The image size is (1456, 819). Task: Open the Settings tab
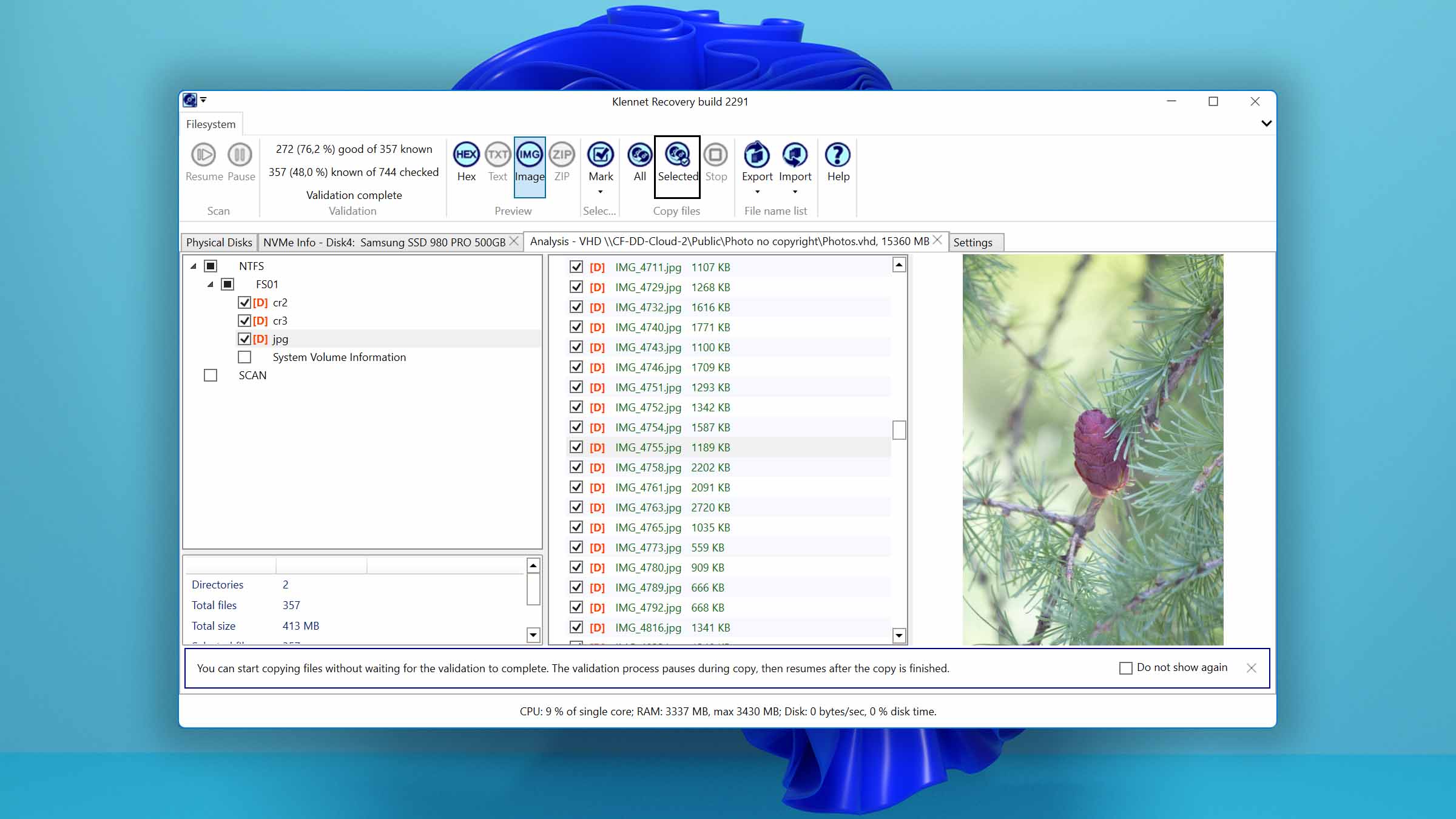(972, 243)
